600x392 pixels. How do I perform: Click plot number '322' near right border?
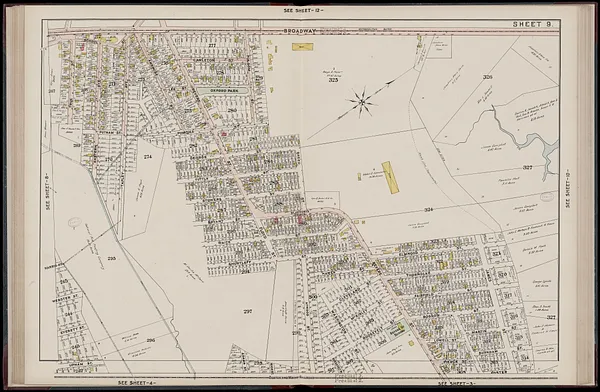tap(551, 317)
